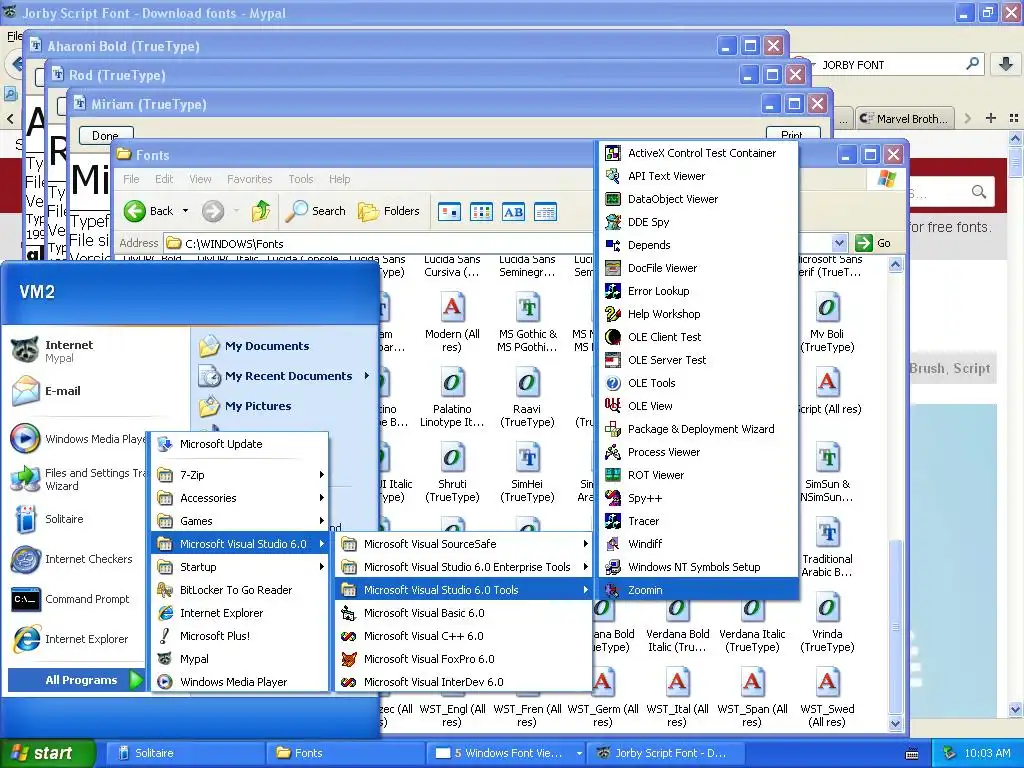Launch Zoomin
The height and width of the screenshot is (768, 1024).
[698, 590]
